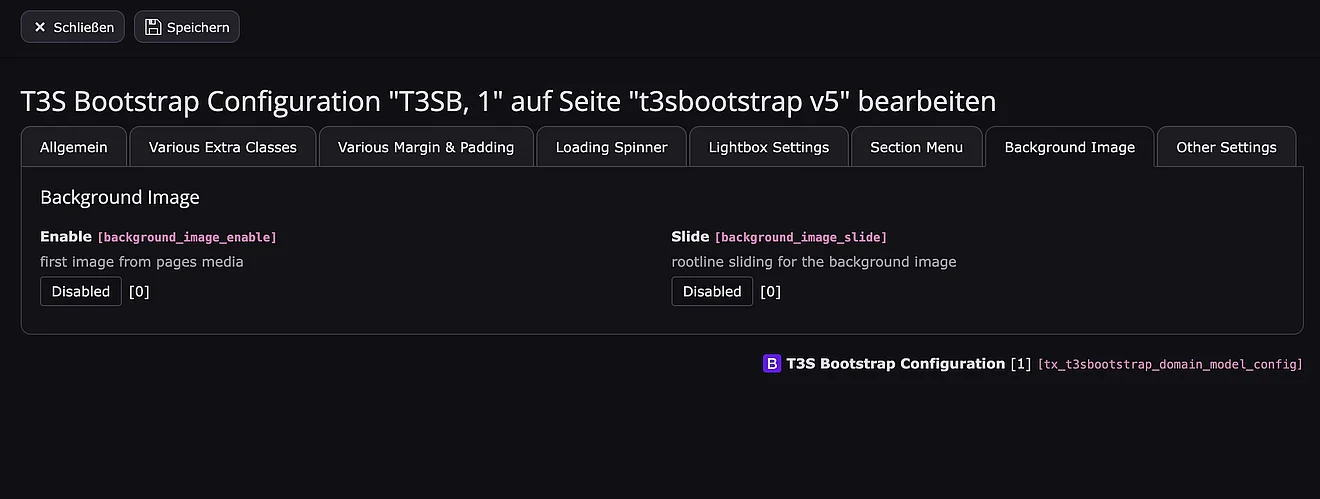Click the floppy disk save icon
This screenshot has height=499, width=1320.
click(153, 27)
